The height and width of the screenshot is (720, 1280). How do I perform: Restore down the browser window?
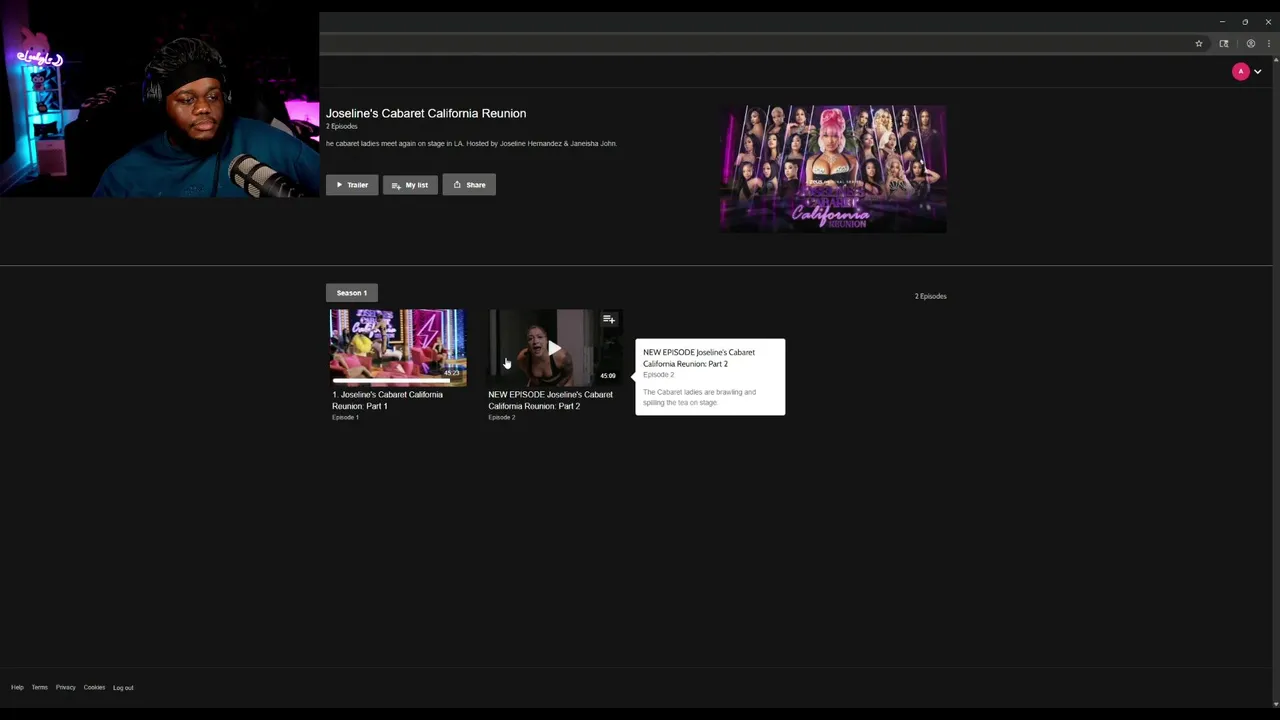[x=1245, y=21]
